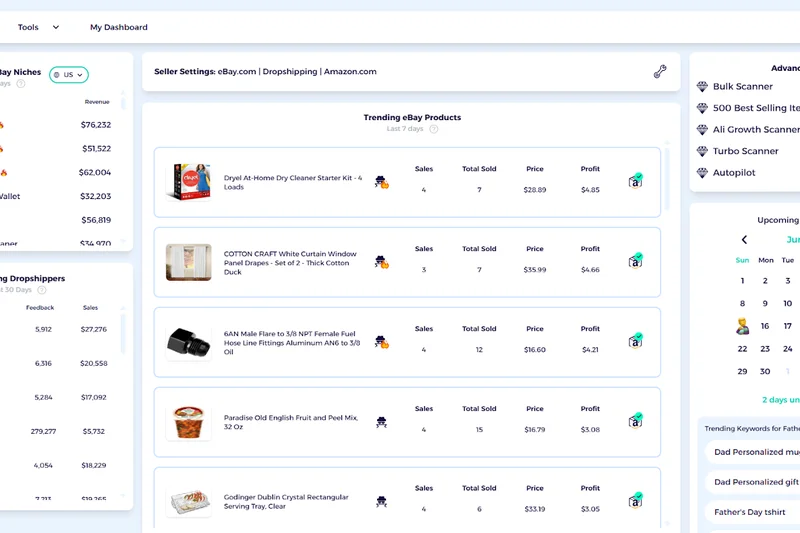This screenshot has height=533, width=800.
Task: Open seller settings wrench icon
Action: pos(660,72)
